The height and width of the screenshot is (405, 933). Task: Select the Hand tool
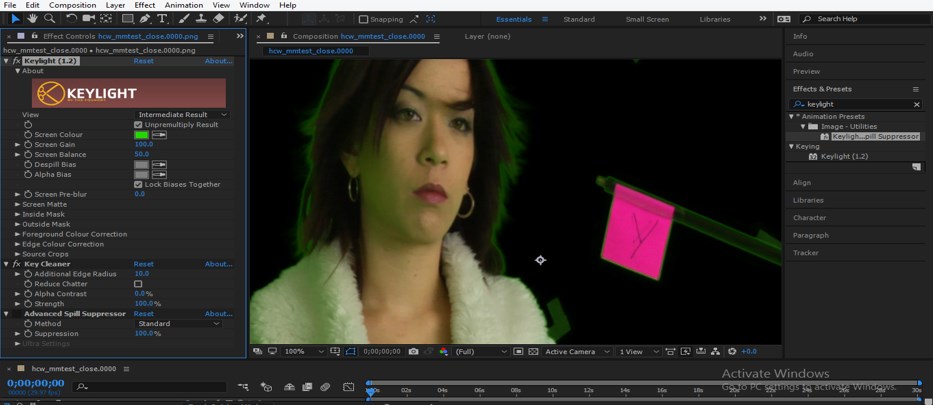tap(34, 19)
